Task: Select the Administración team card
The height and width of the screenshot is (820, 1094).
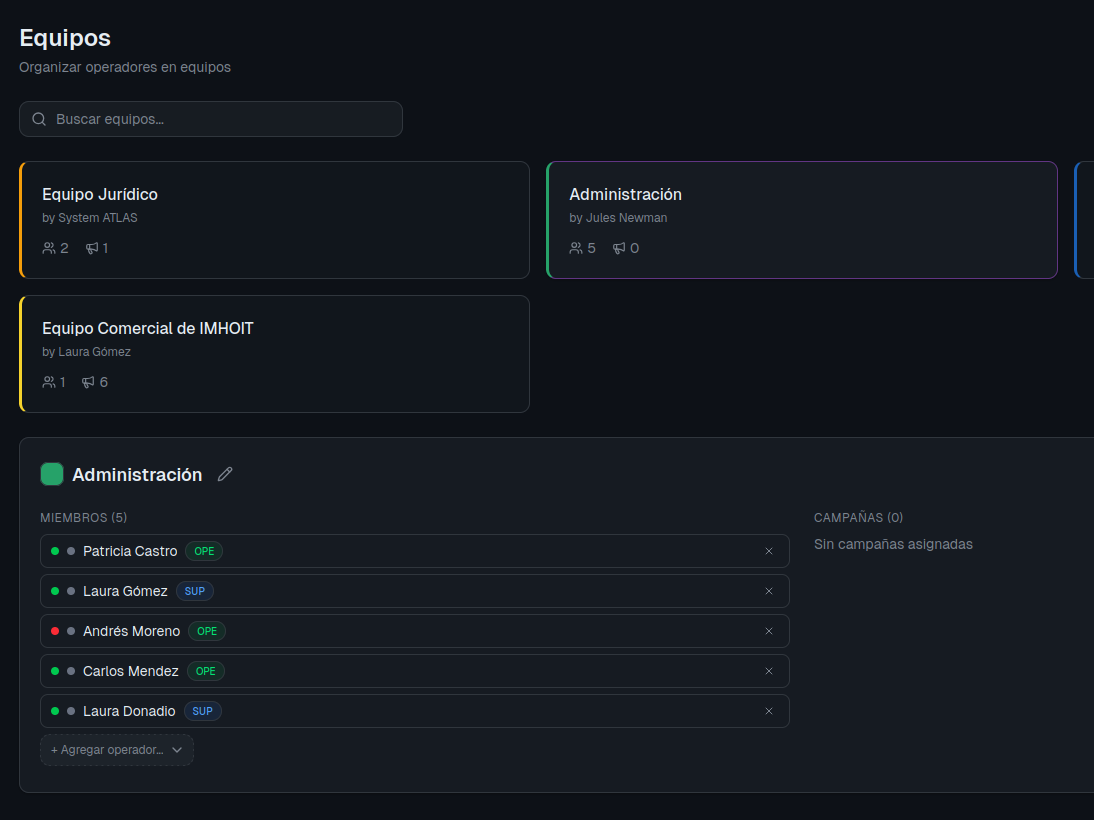Action: (802, 220)
